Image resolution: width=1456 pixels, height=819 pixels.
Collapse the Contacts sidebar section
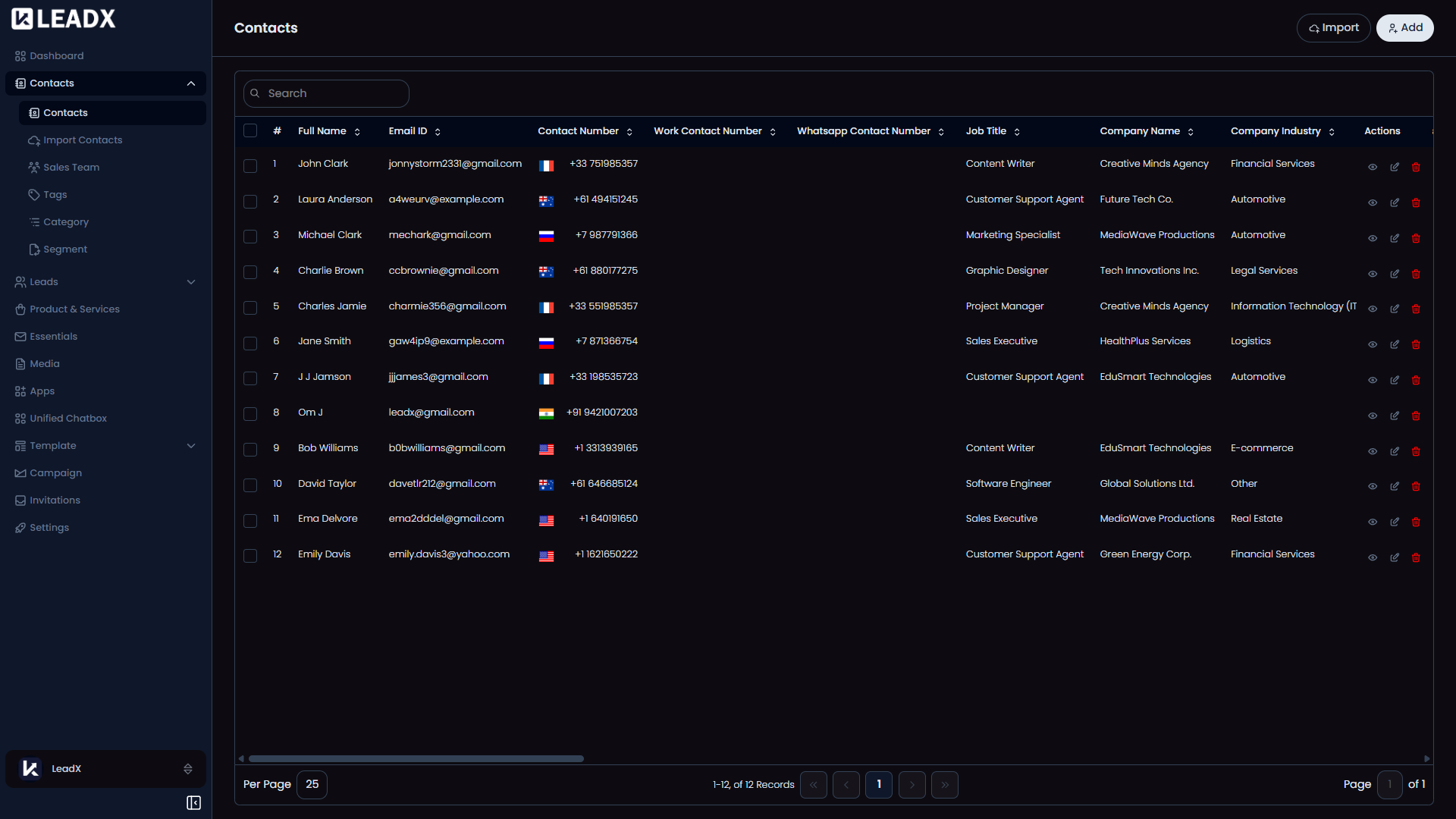191,83
